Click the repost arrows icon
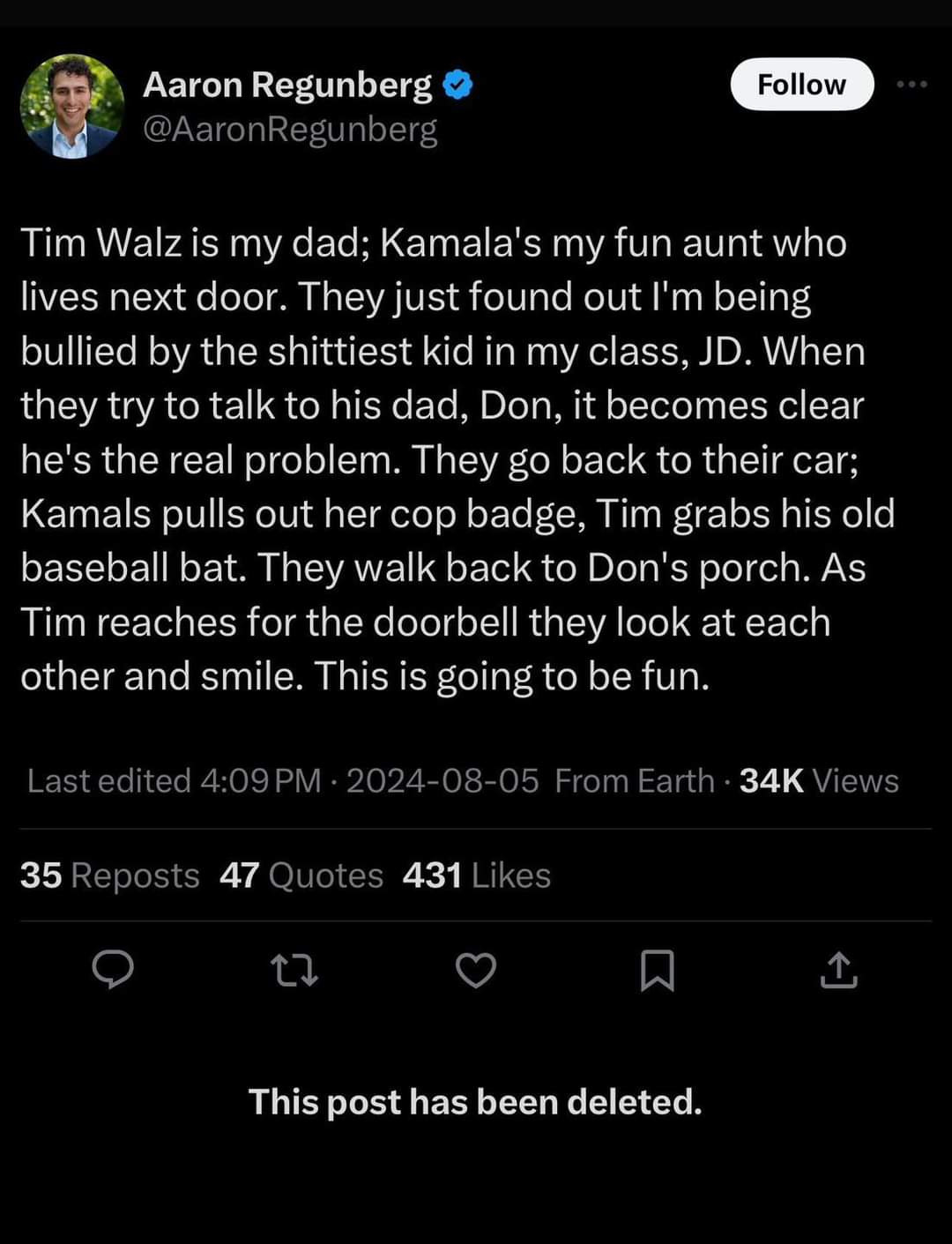The image size is (952, 1244). (x=294, y=971)
